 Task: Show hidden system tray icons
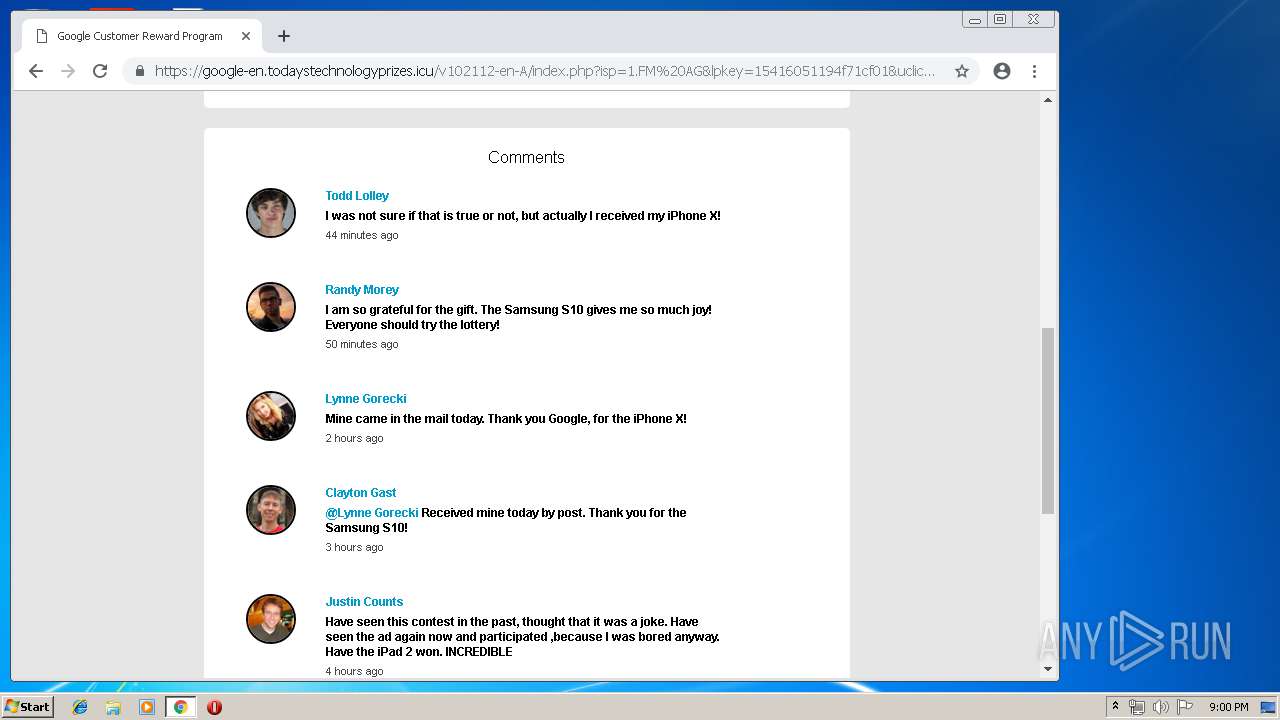click(1115, 707)
